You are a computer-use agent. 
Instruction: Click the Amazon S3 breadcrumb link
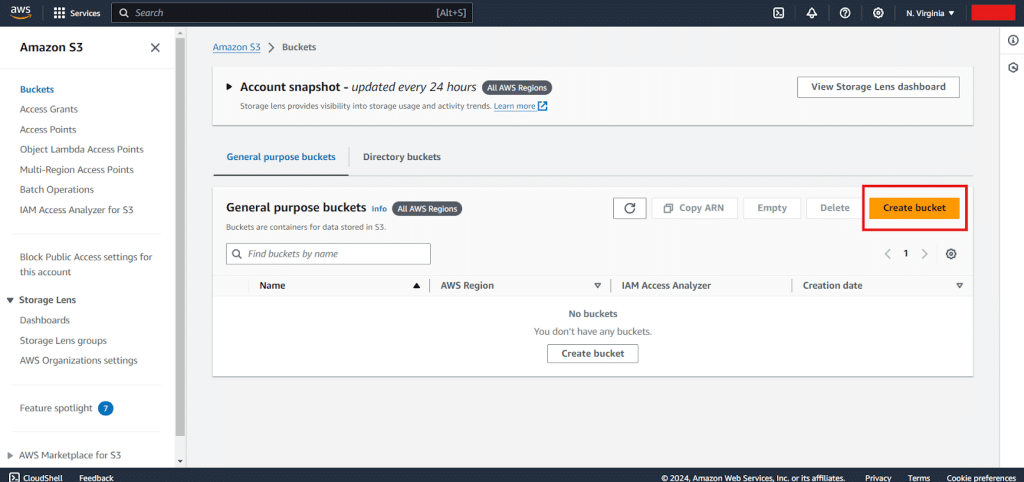click(x=236, y=48)
